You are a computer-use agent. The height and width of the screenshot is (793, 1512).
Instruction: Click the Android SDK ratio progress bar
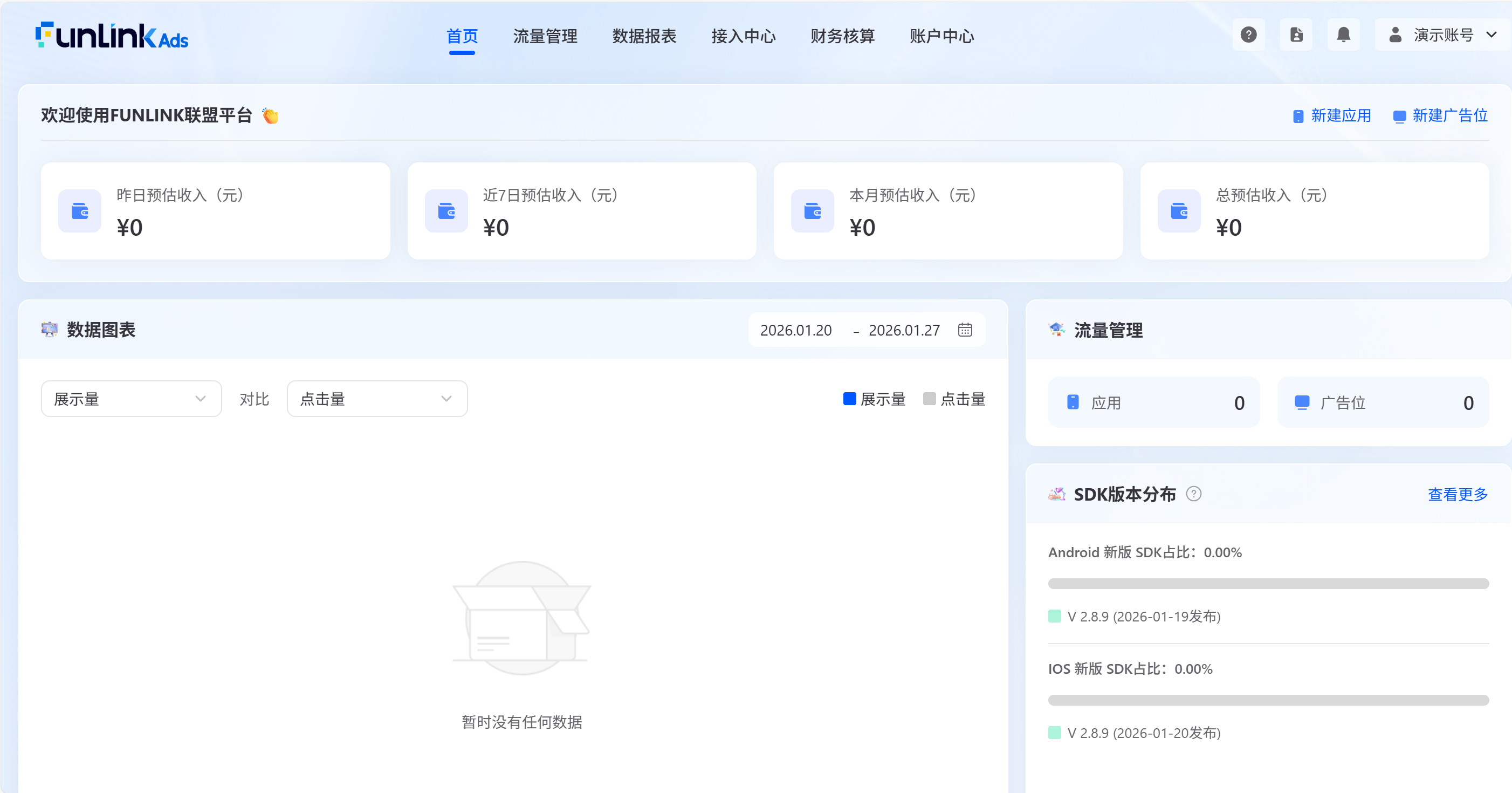[1268, 584]
